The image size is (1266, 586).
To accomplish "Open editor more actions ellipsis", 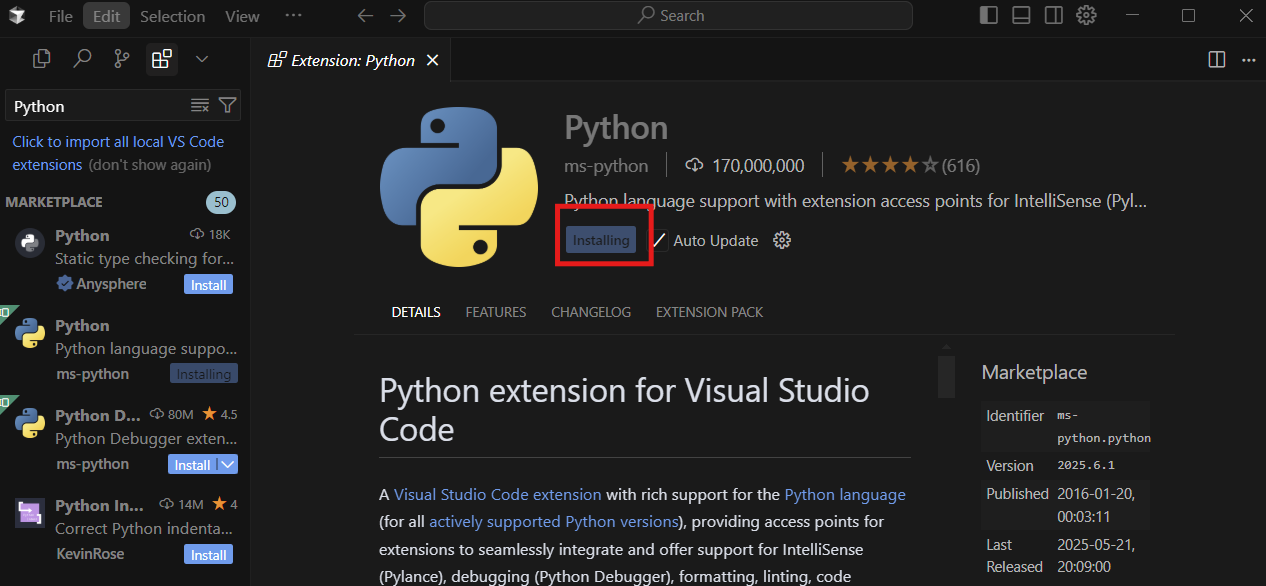I will [x=1248, y=60].
